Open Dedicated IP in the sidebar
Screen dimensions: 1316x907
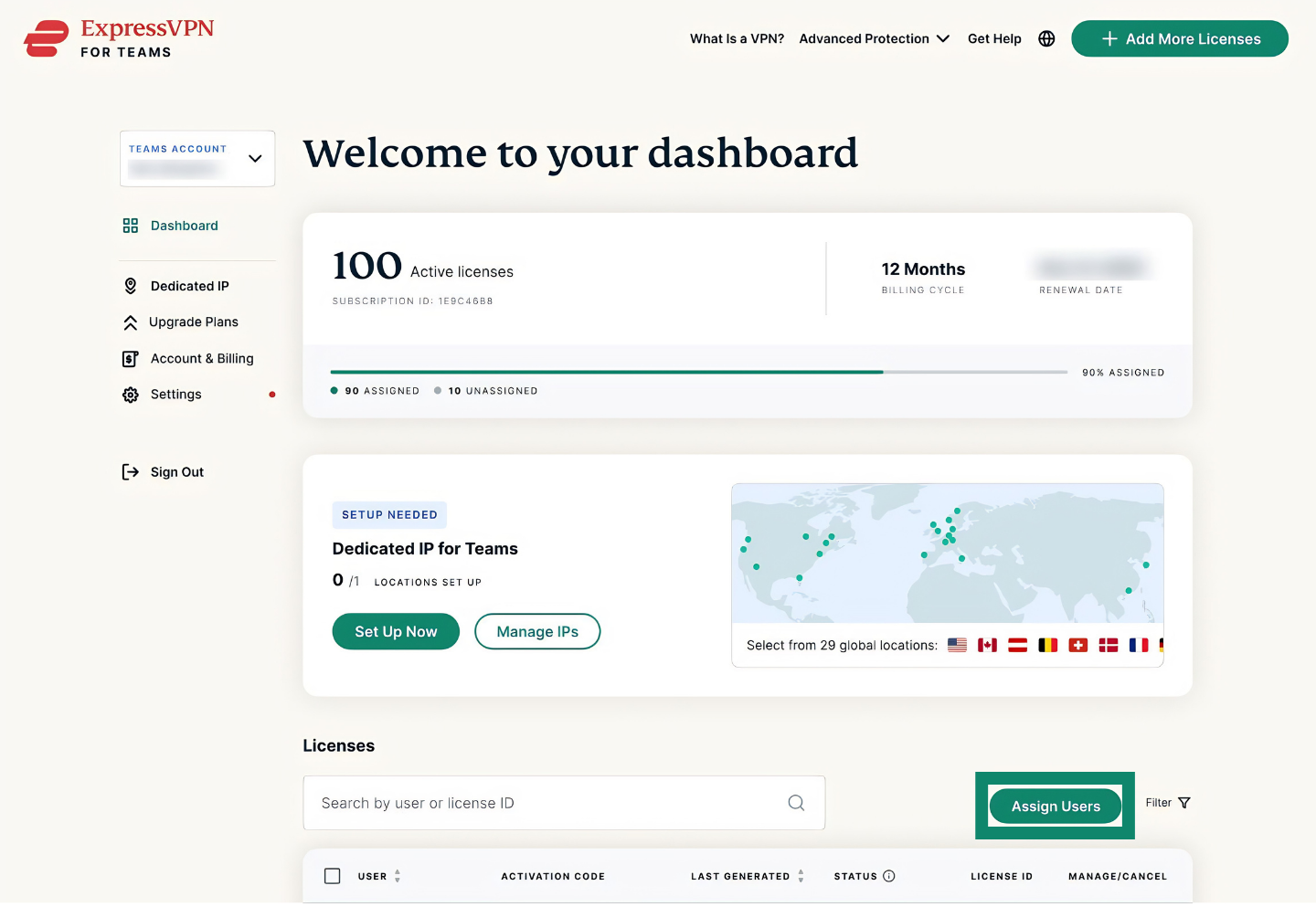click(189, 286)
